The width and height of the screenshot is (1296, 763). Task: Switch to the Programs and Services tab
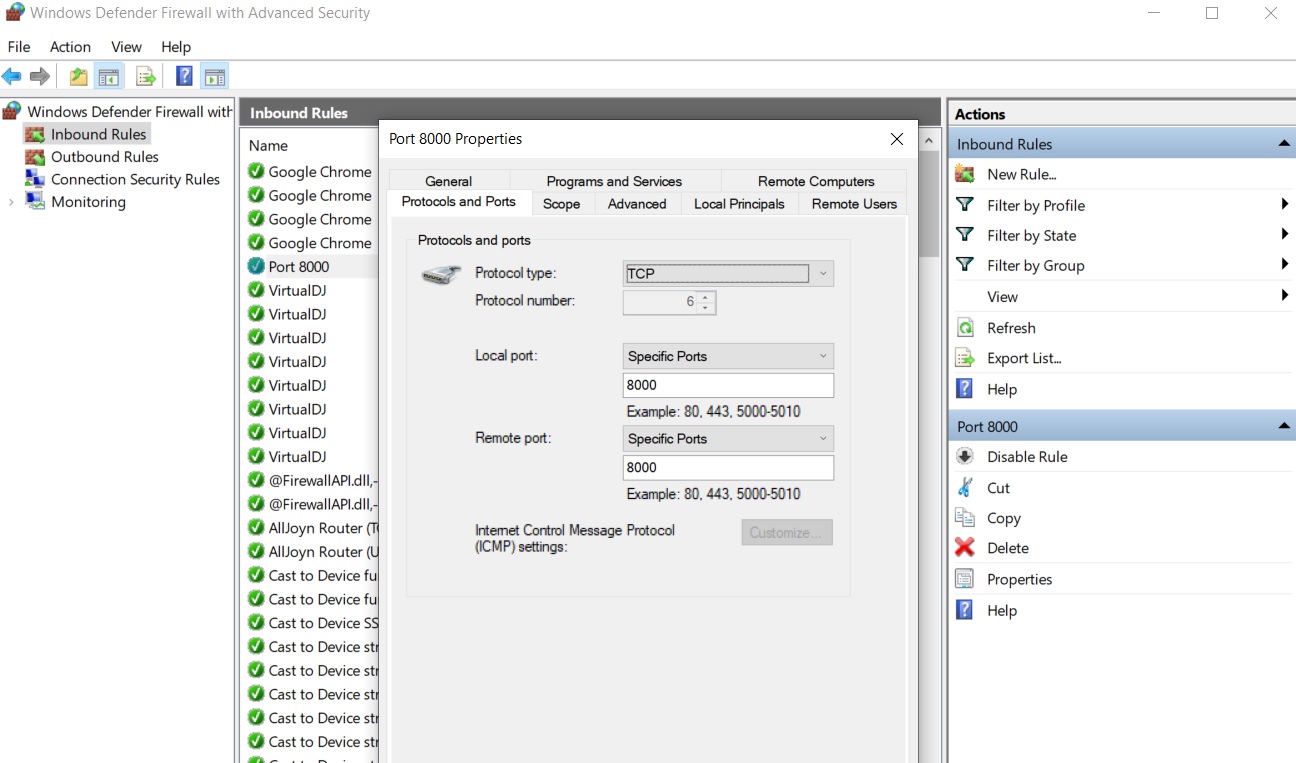click(x=614, y=181)
